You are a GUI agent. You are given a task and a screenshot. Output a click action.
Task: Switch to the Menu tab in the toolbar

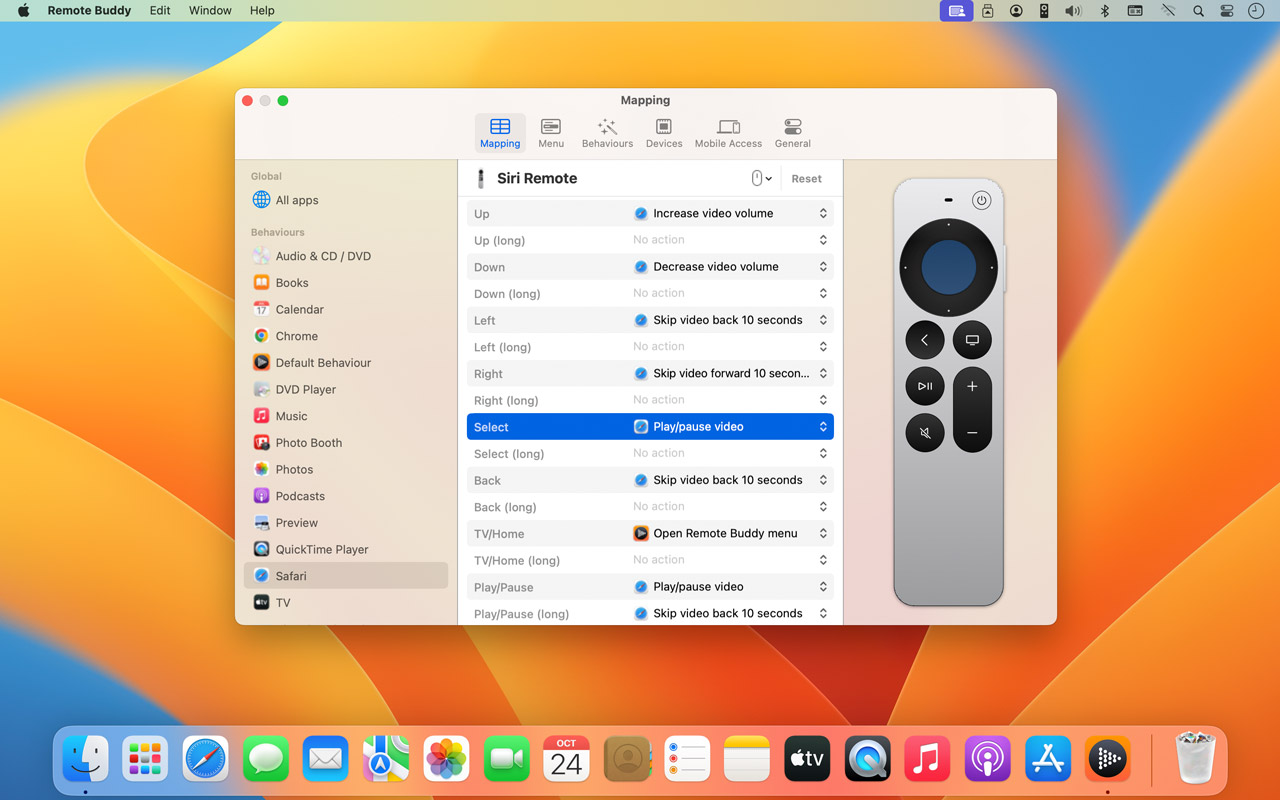tap(551, 132)
